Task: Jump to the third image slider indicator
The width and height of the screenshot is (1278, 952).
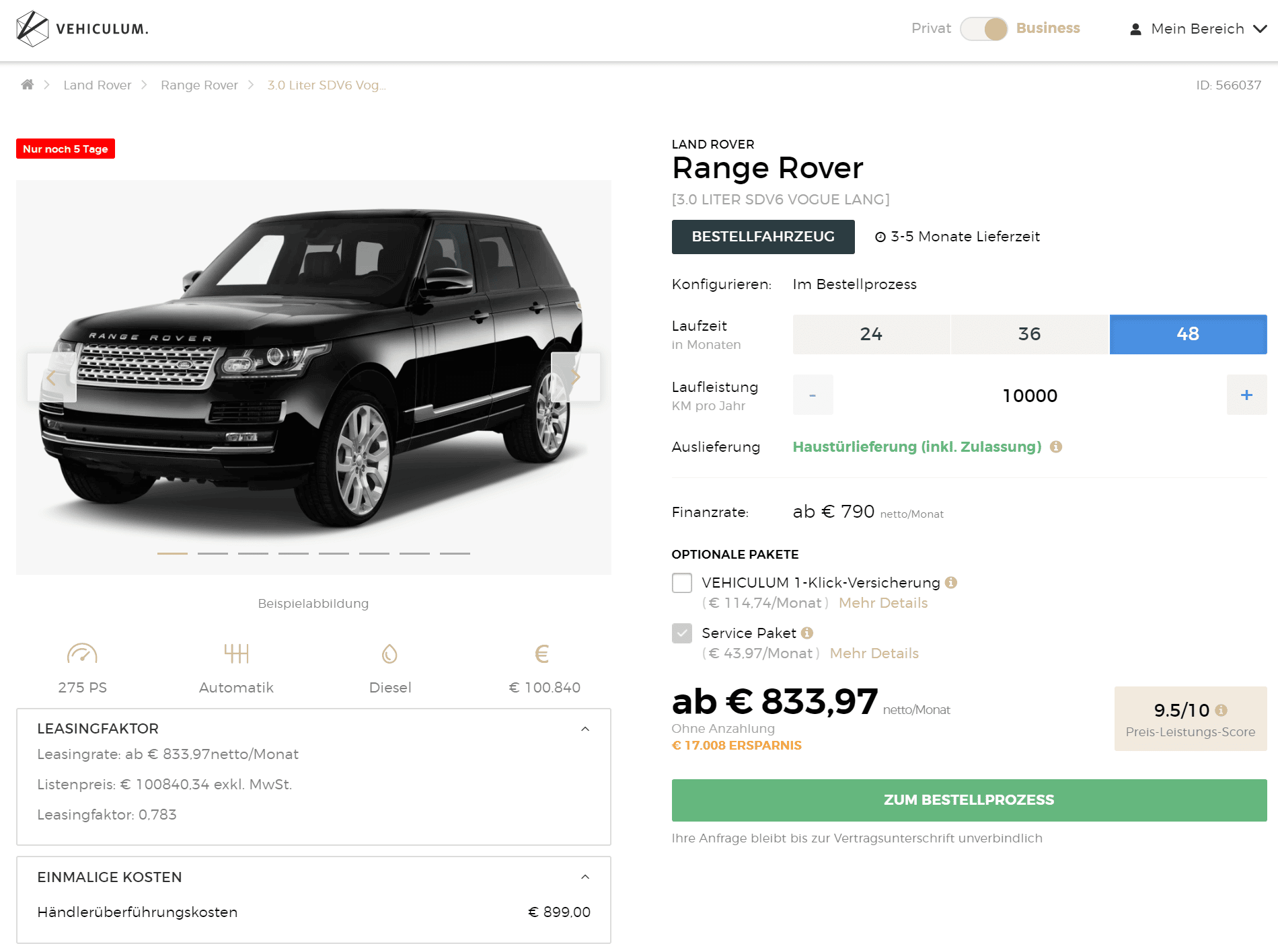Action: click(253, 553)
